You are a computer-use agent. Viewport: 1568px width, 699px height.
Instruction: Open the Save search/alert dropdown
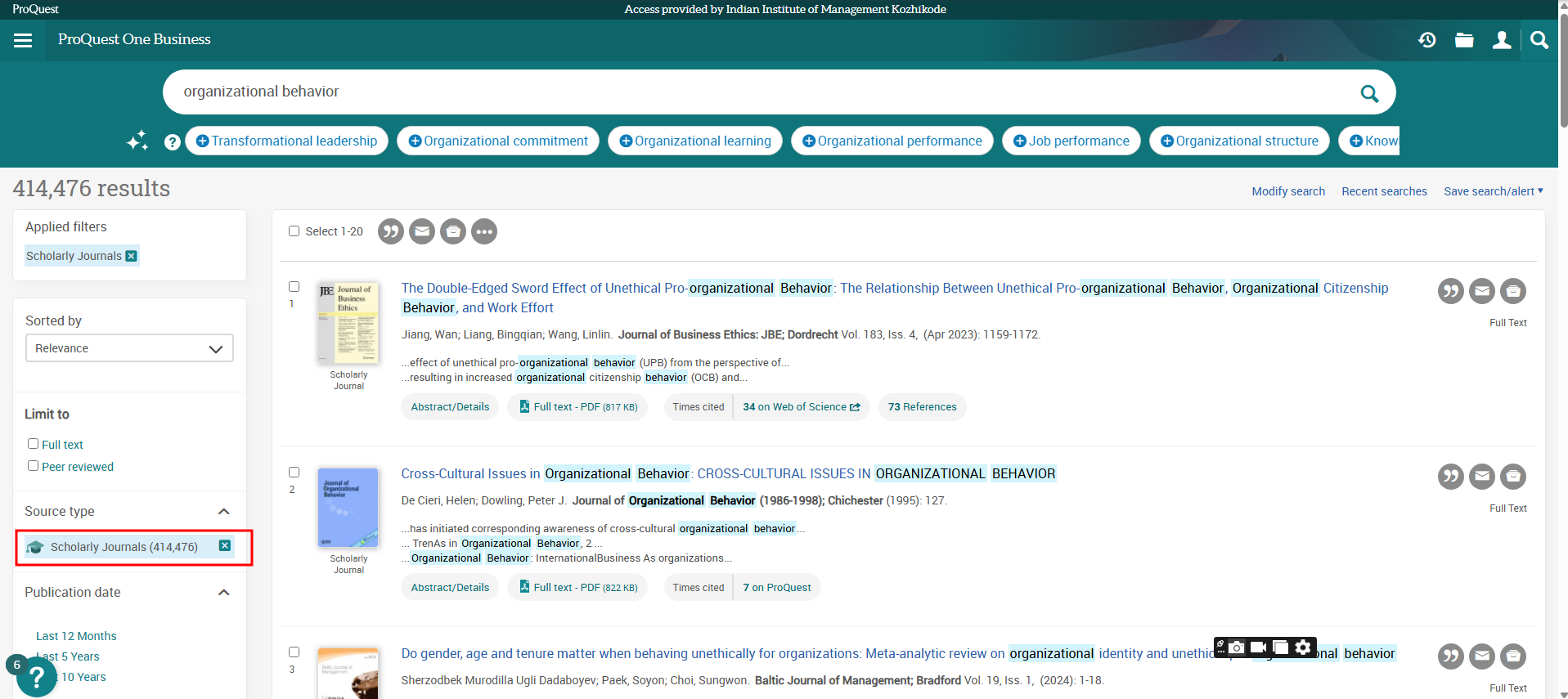click(1493, 191)
